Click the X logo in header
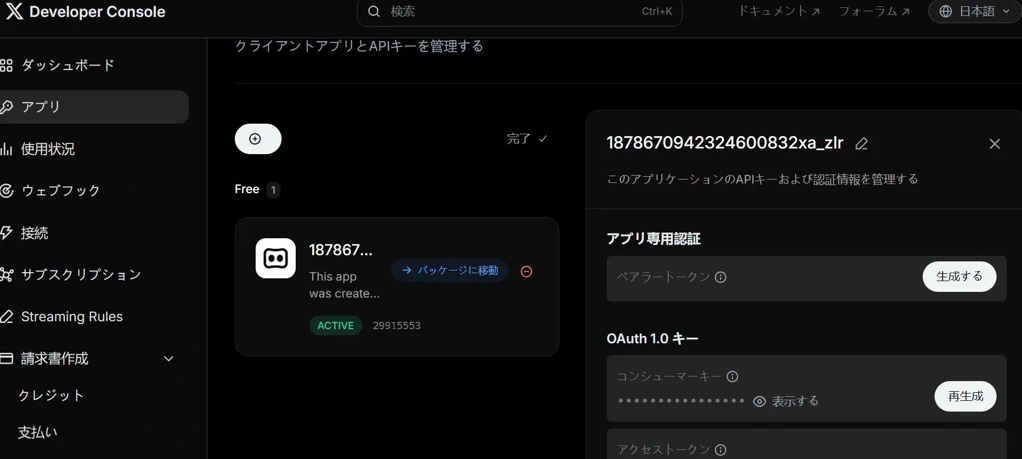Viewport: 1022px width, 459px height. coord(14,12)
